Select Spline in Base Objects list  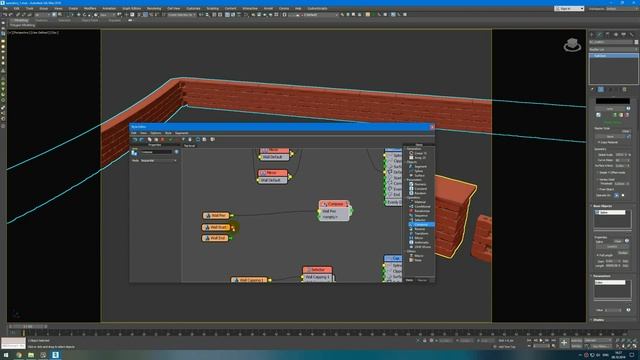tap(610, 213)
